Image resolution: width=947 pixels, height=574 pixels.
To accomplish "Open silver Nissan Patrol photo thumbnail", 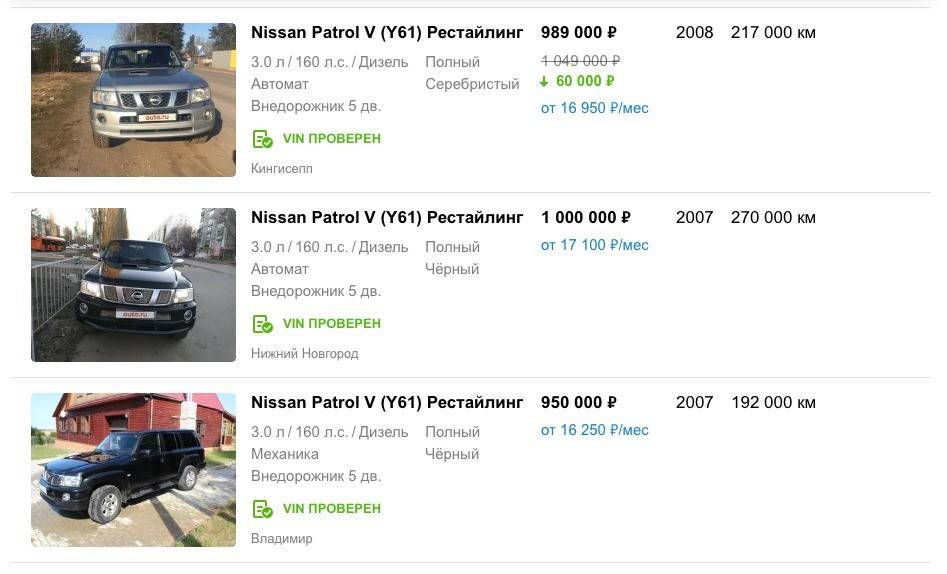I will coord(133,100).
